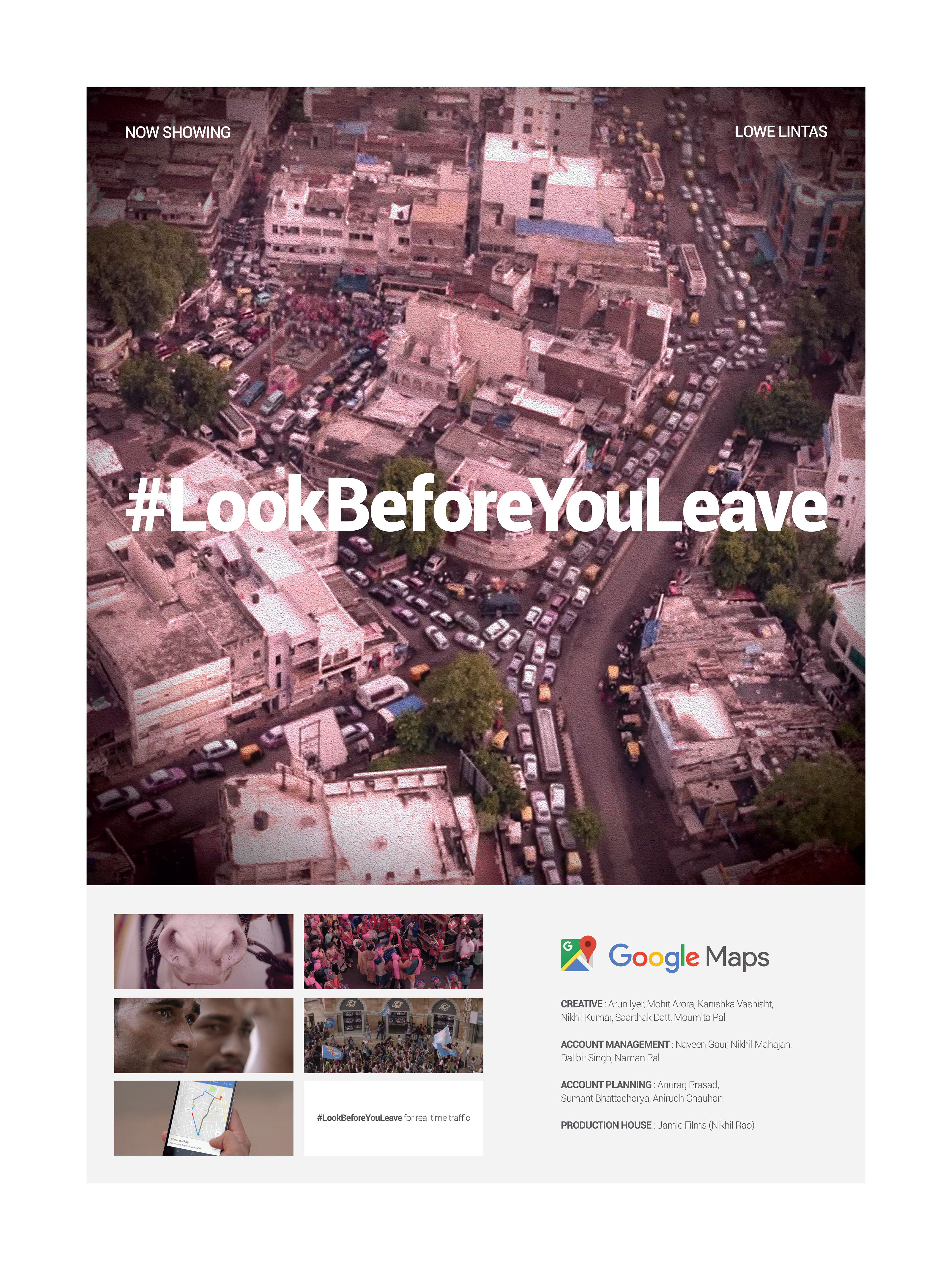Click the LOWE LINTAS label
This screenshot has width=952, height=1270.
pyautogui.click(x=781, y=131)
